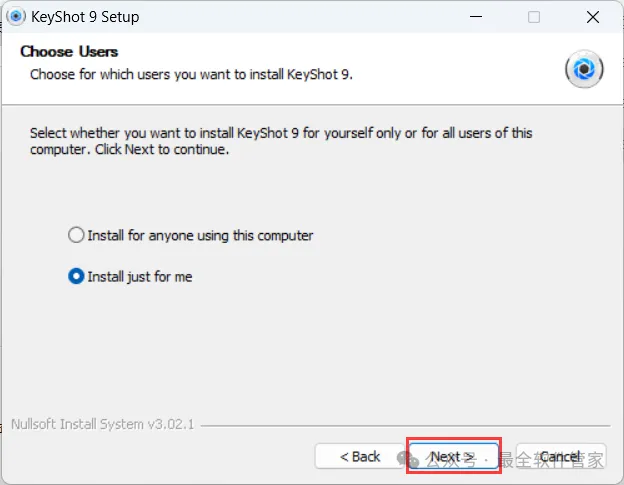This screenshot has width=624, height=485.
Task: Click the 'Install for anyone using this computer' label
Action: click(x=200, y=236)
